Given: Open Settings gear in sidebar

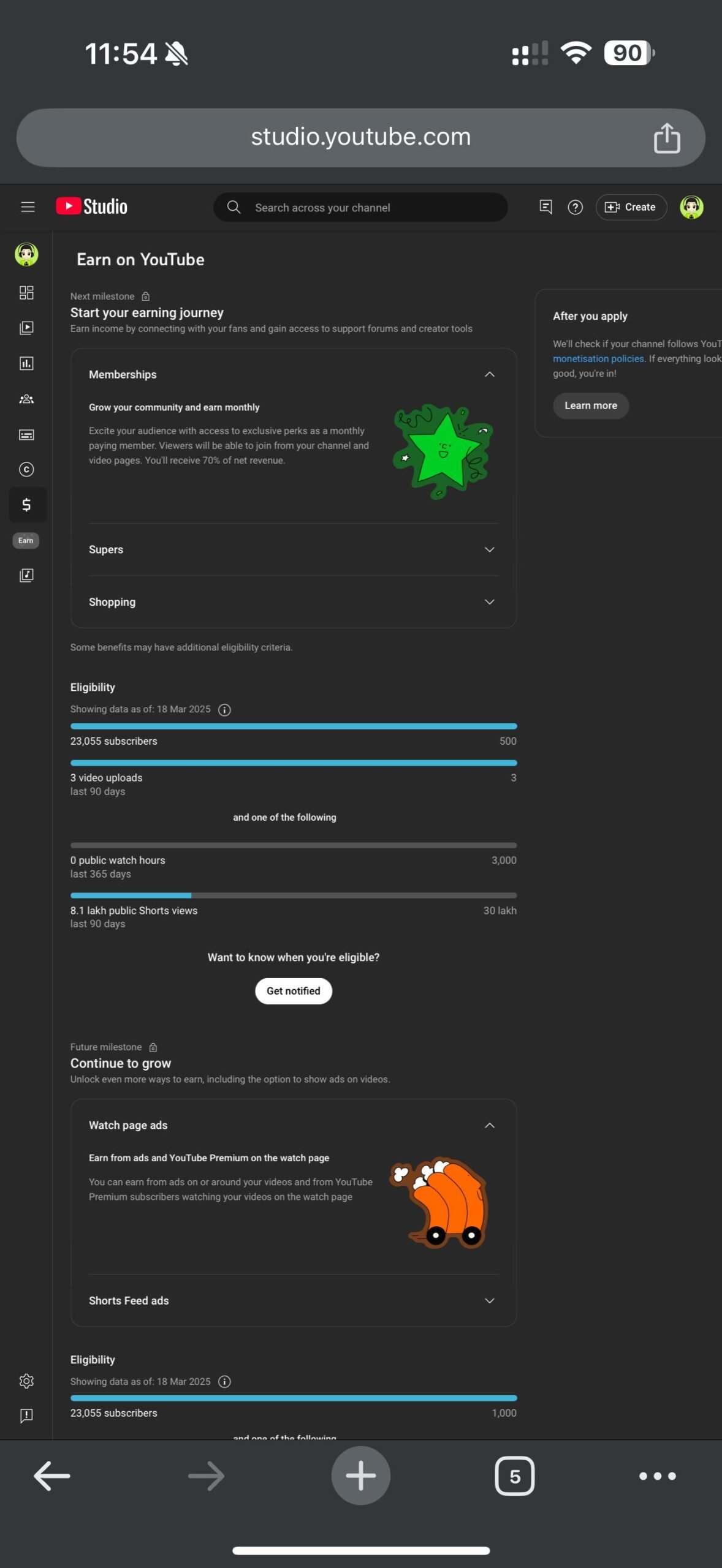Looking at the screenshot, I should [x=26, y=1381].
